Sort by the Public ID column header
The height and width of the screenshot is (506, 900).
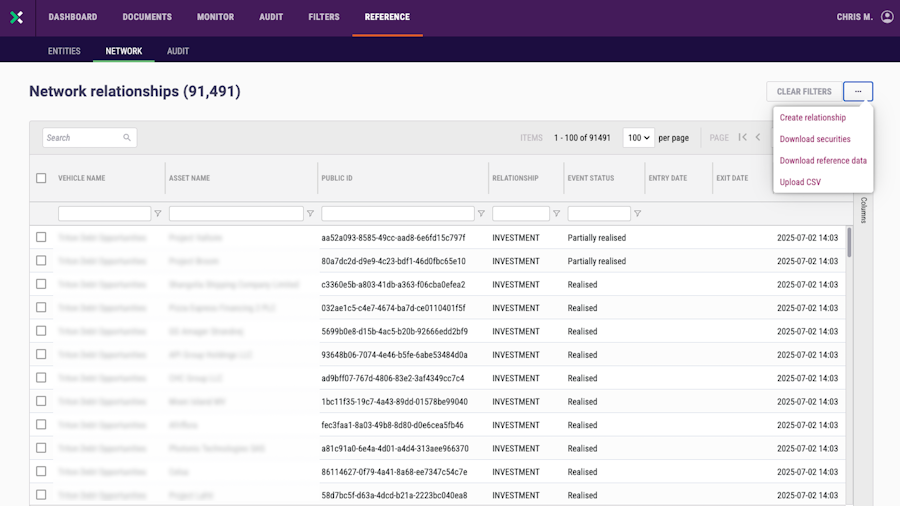point(337,178)
